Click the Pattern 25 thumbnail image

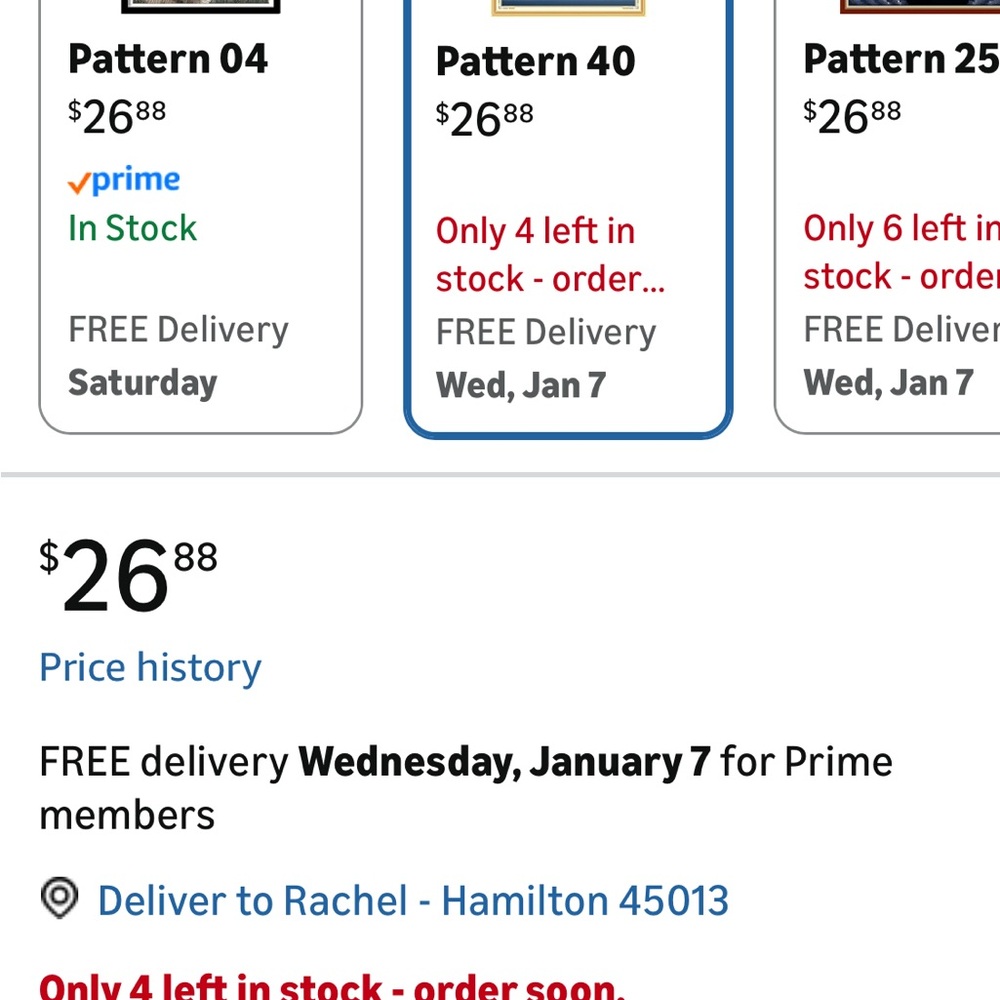pos(920,6)
